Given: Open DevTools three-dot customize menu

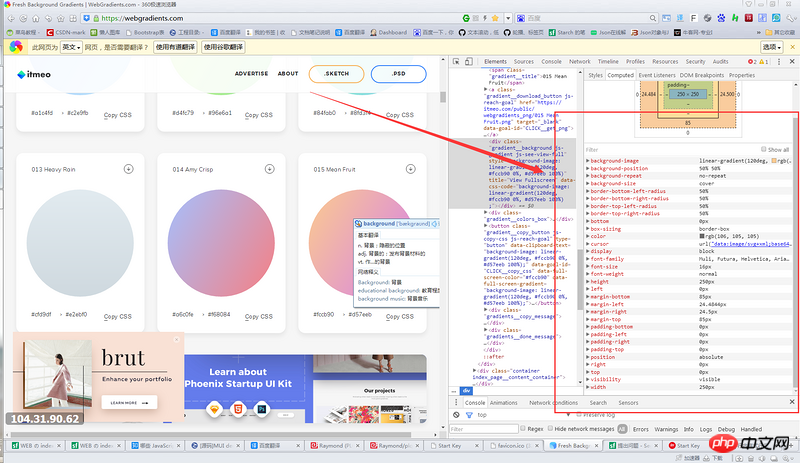Looking at the screenshot, I should pos(779,61).
